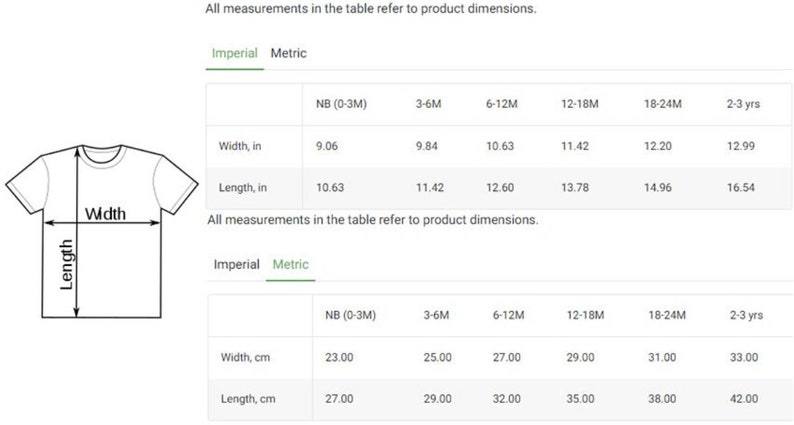Click the 14.96 length cell
This screenshot has height=425, width=794.
(658, 187)
